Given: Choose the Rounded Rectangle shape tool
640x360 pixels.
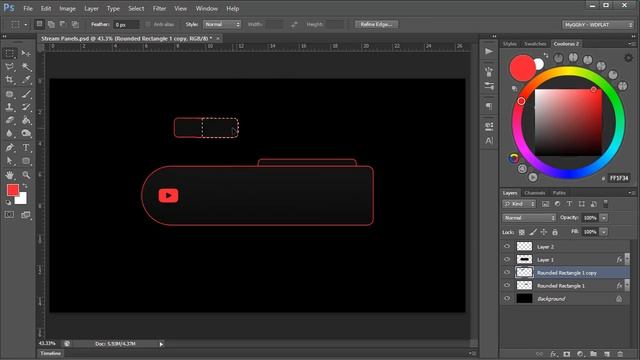Looking at the screenshot, I should 26,161.
